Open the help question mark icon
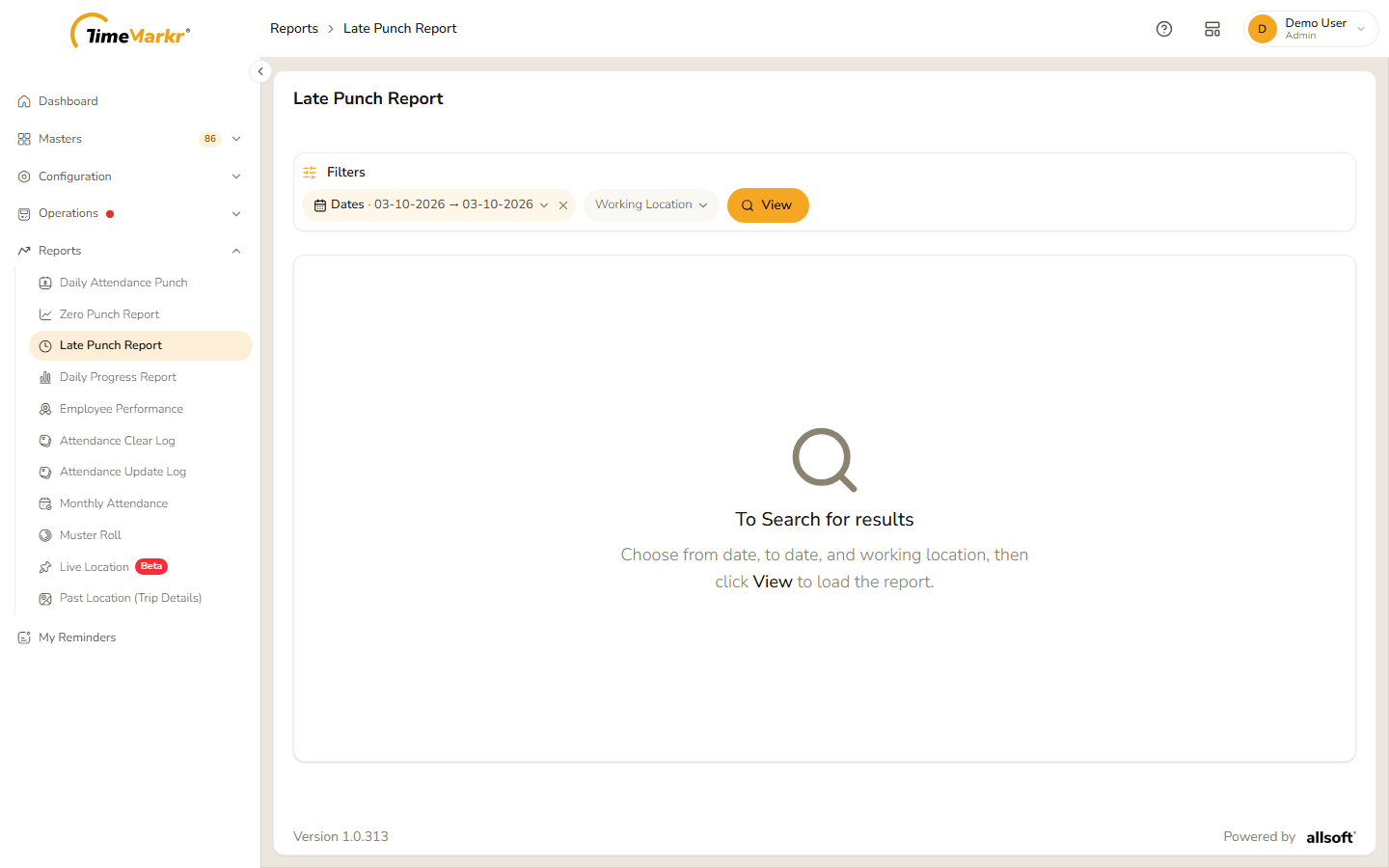Viewport: 1389px width, 868px height. (1164, 29)
